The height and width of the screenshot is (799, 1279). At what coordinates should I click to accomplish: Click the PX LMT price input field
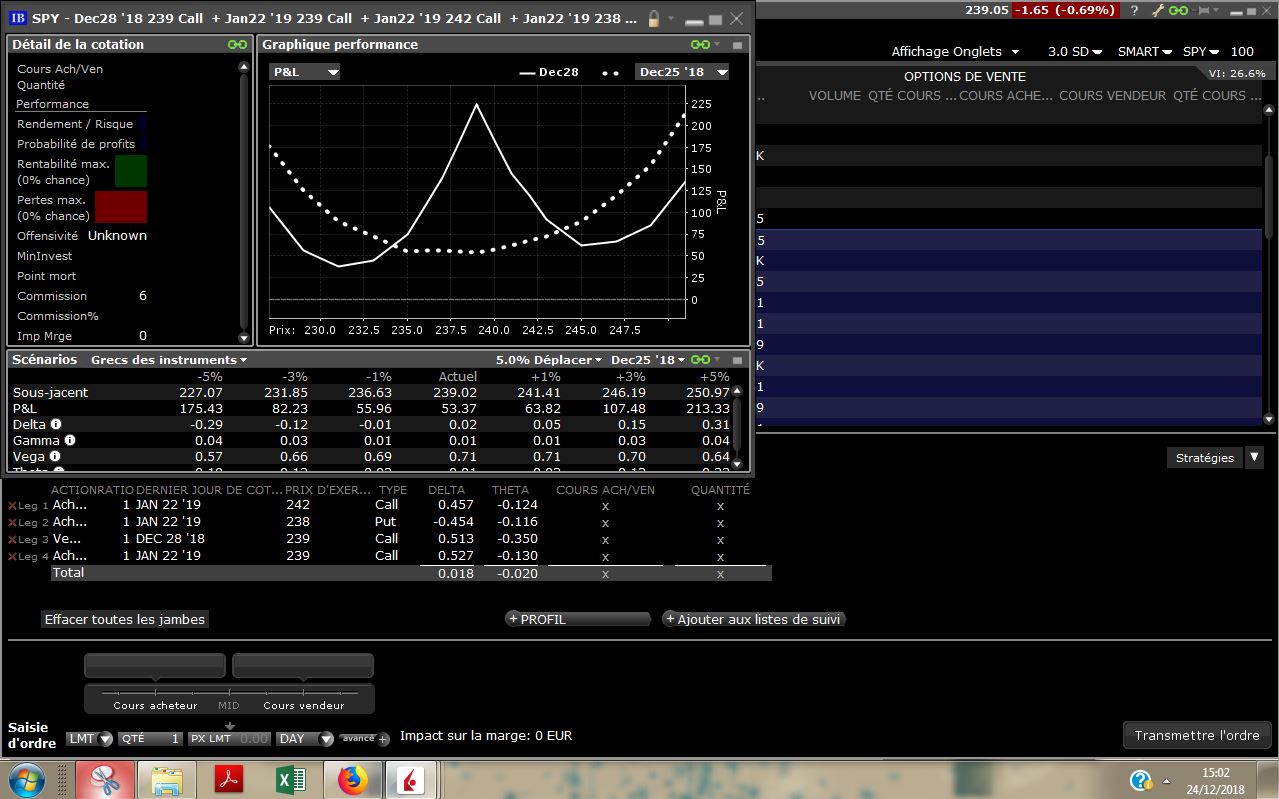coord(229,739)
